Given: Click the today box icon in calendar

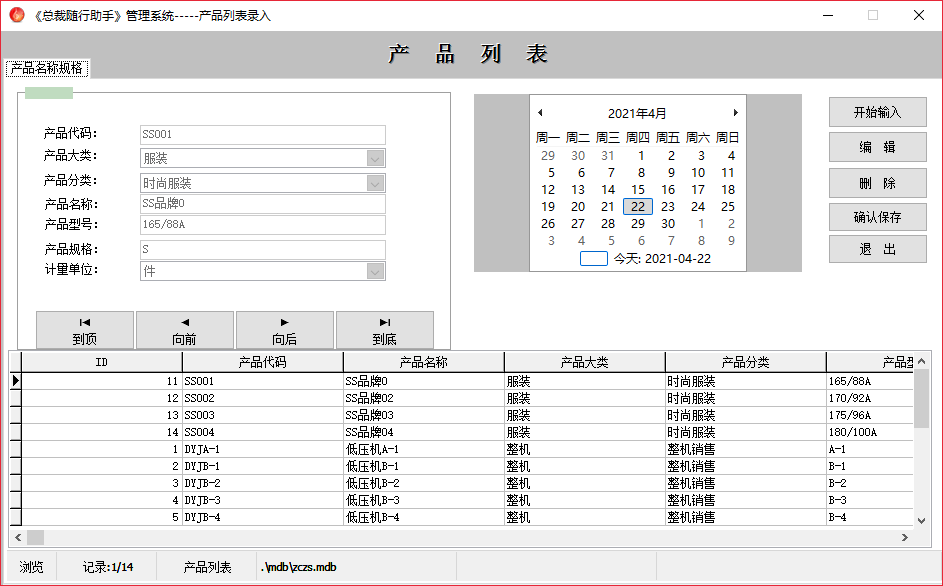Looking at the screenshot, I should [594, 259].
